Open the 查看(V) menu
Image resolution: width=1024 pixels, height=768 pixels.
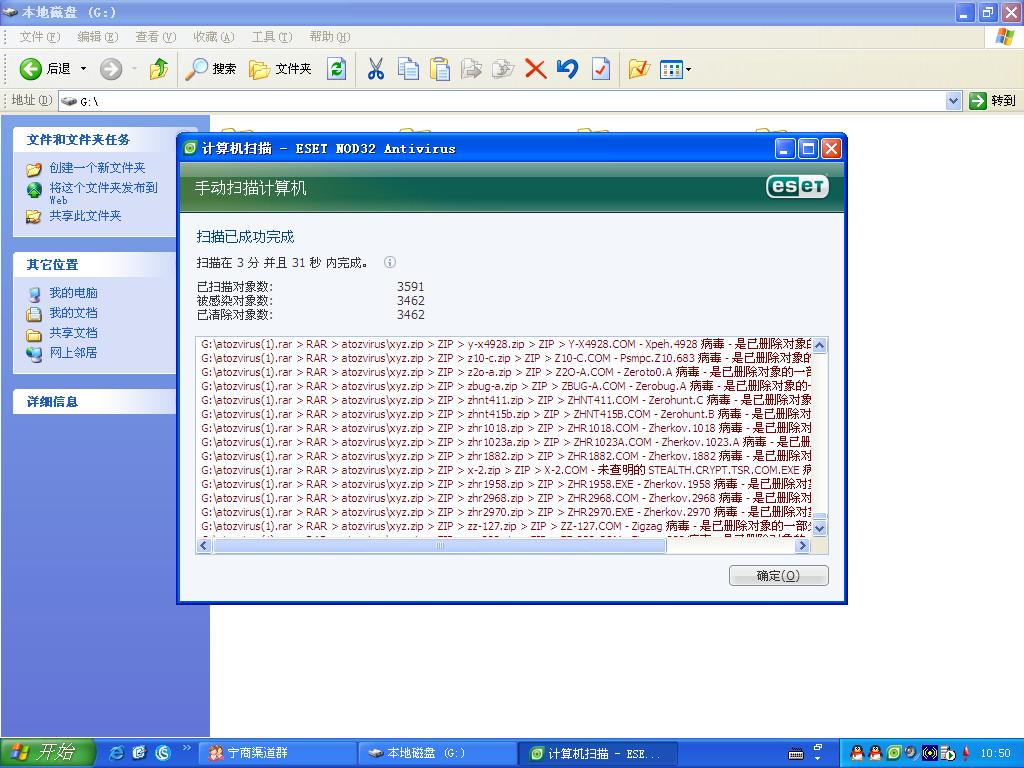[155, 37]
